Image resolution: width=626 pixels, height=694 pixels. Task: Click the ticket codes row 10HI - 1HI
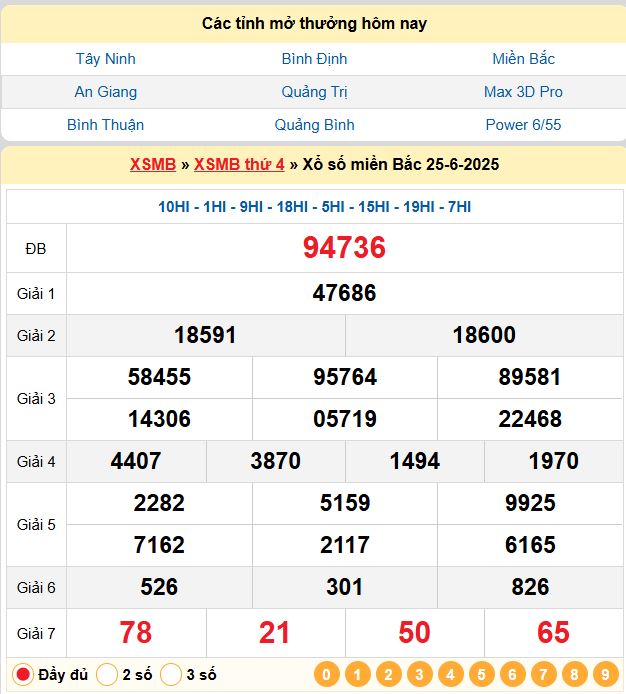coord(314,207)
